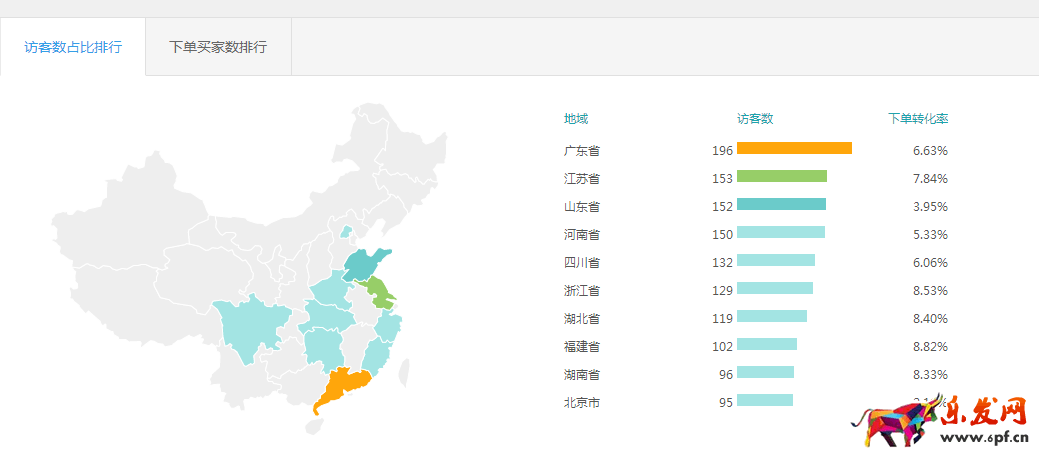The width and height of the screenshot is (1039, 458).
Task: Click the 下单转化率 column header
Action: 918,119
